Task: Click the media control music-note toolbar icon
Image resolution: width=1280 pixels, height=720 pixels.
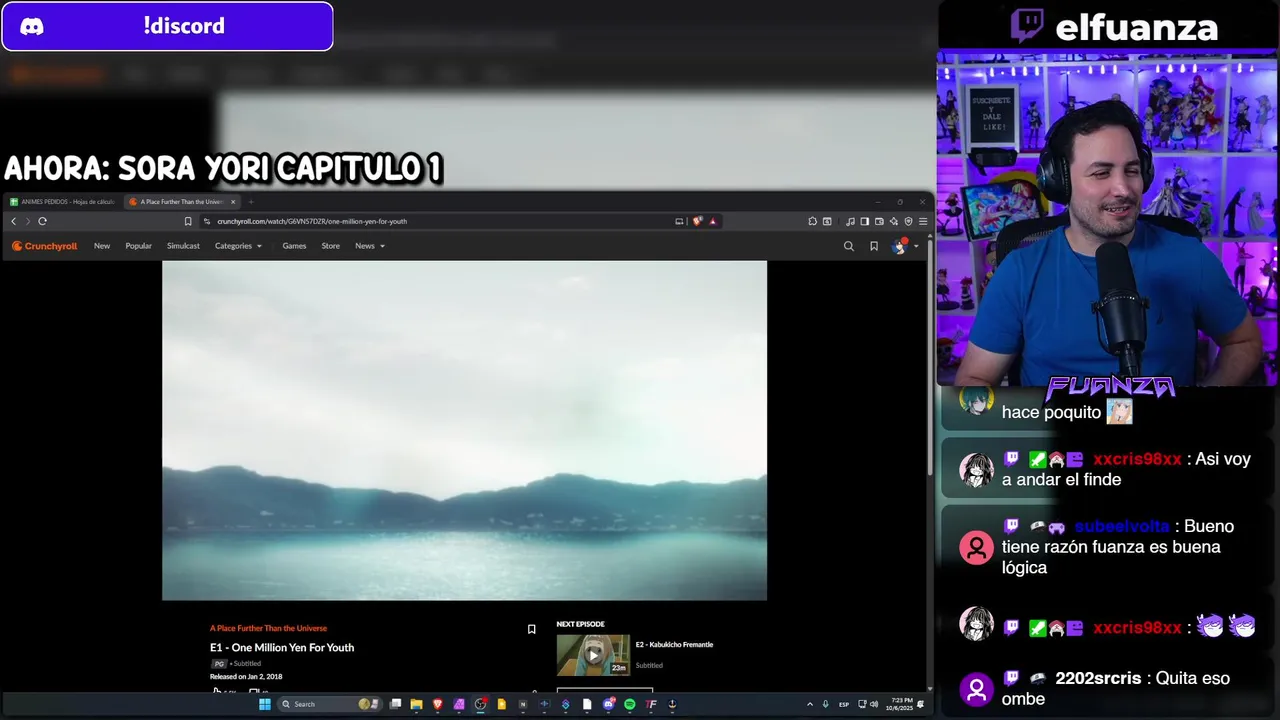Action: click(x=850, y=221)
